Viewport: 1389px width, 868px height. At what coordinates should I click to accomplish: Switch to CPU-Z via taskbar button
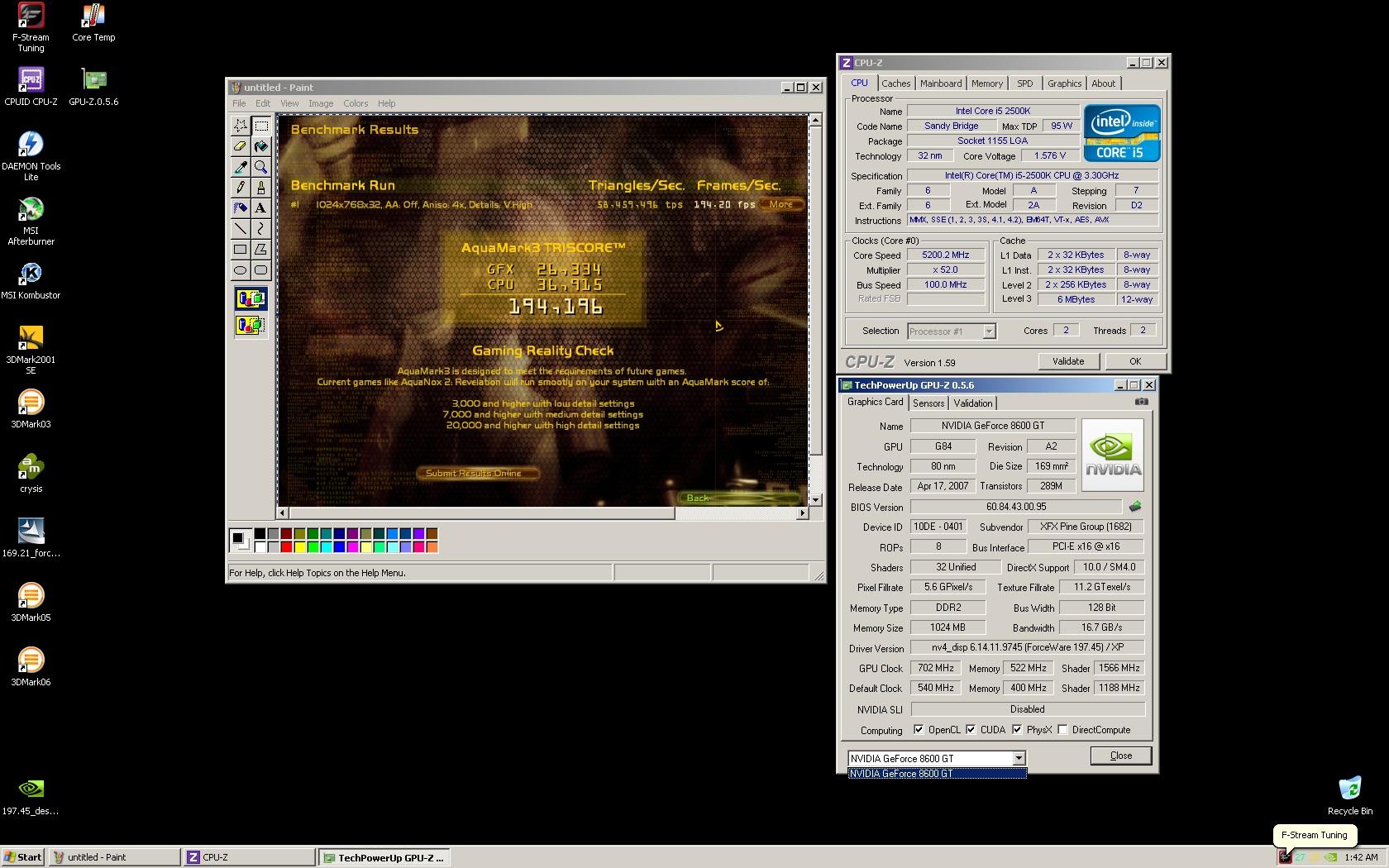coord(250,857)
